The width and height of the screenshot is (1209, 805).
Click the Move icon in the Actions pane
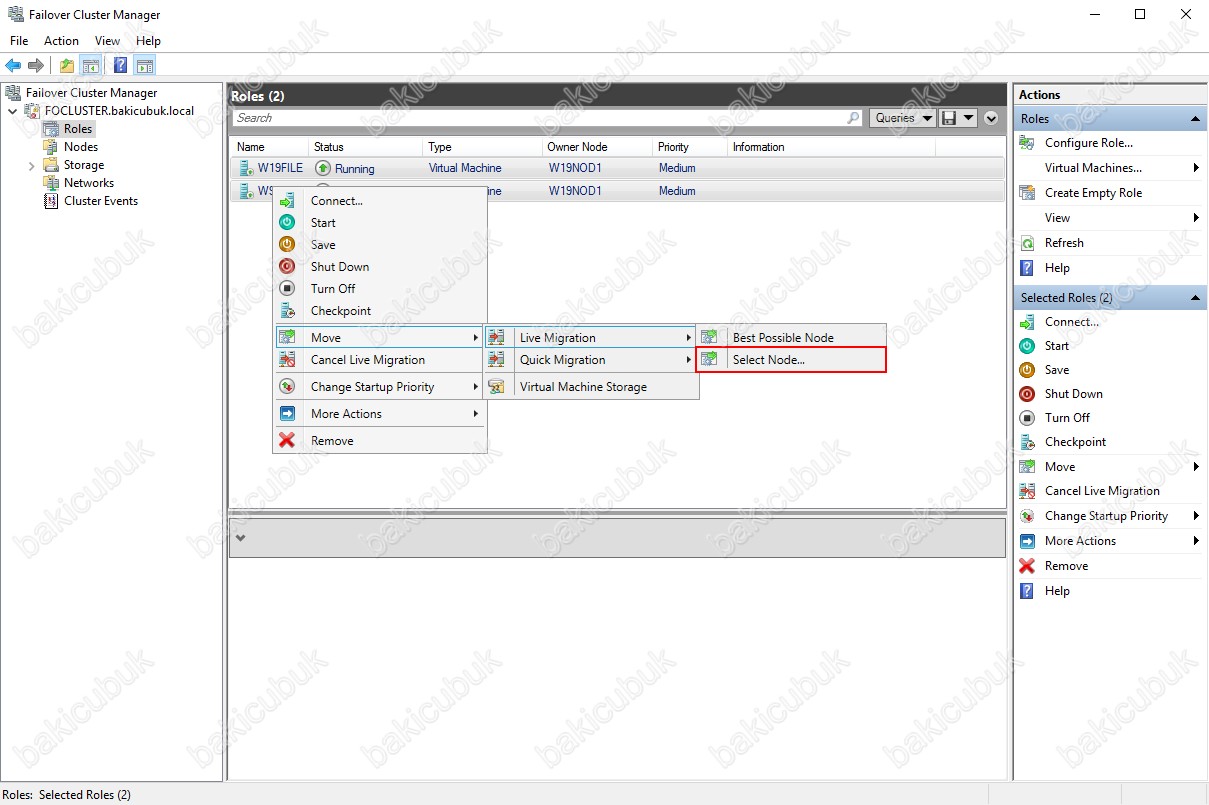[x=1027, y=467]
